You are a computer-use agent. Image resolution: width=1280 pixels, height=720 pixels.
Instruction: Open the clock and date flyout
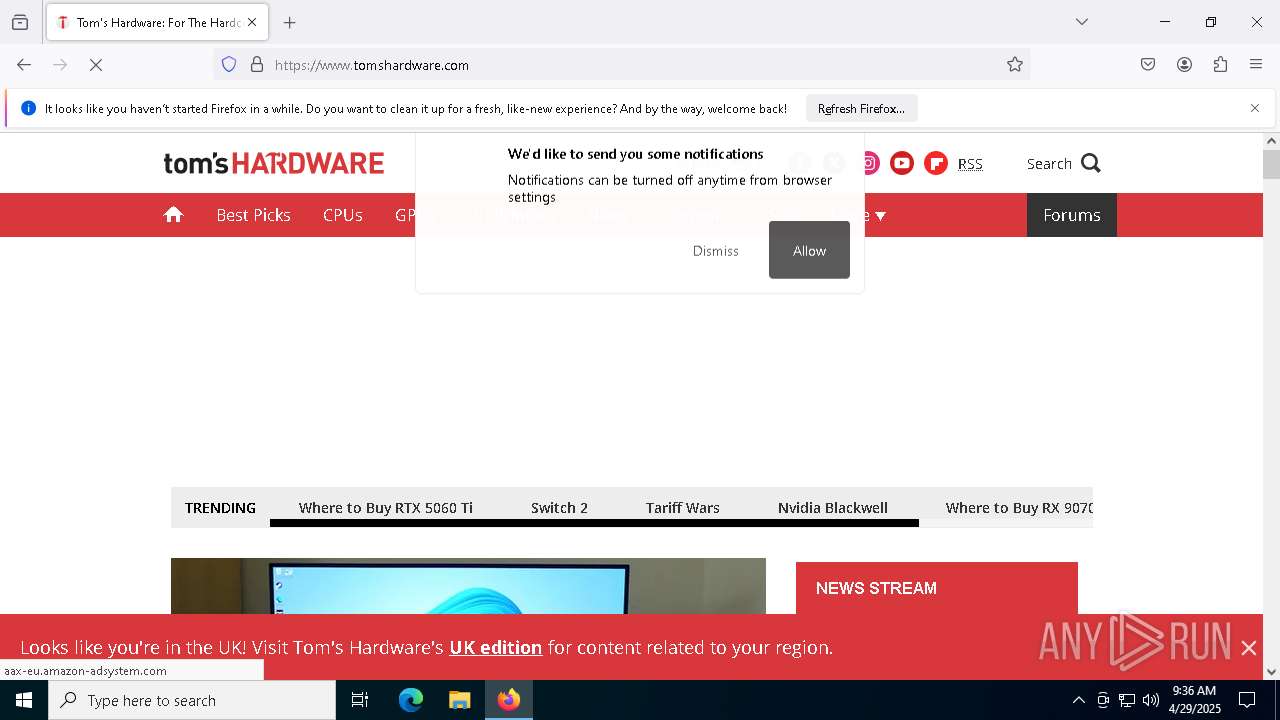pos(1194,700)
